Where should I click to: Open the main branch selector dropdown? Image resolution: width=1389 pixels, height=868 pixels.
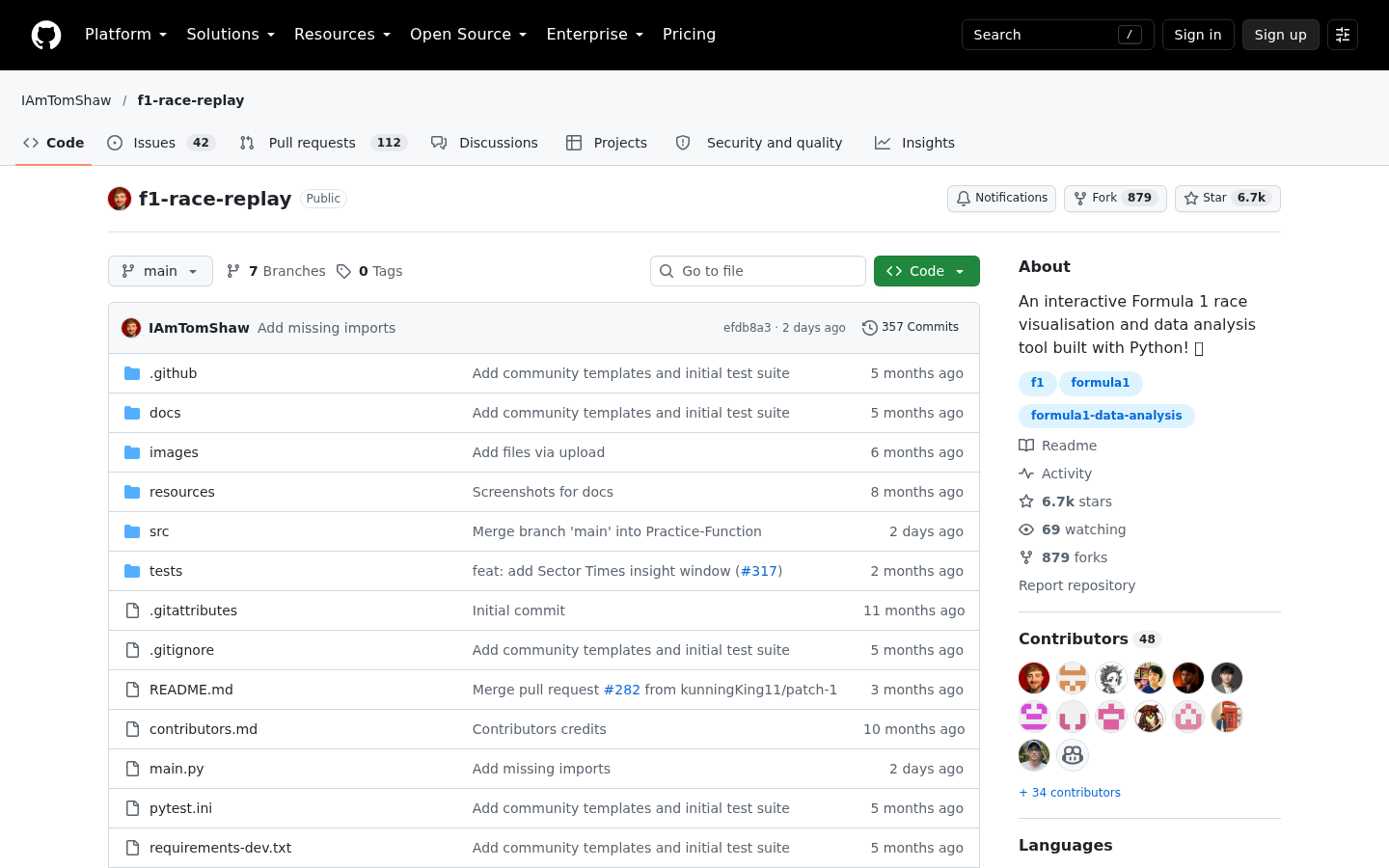point(160,271)
